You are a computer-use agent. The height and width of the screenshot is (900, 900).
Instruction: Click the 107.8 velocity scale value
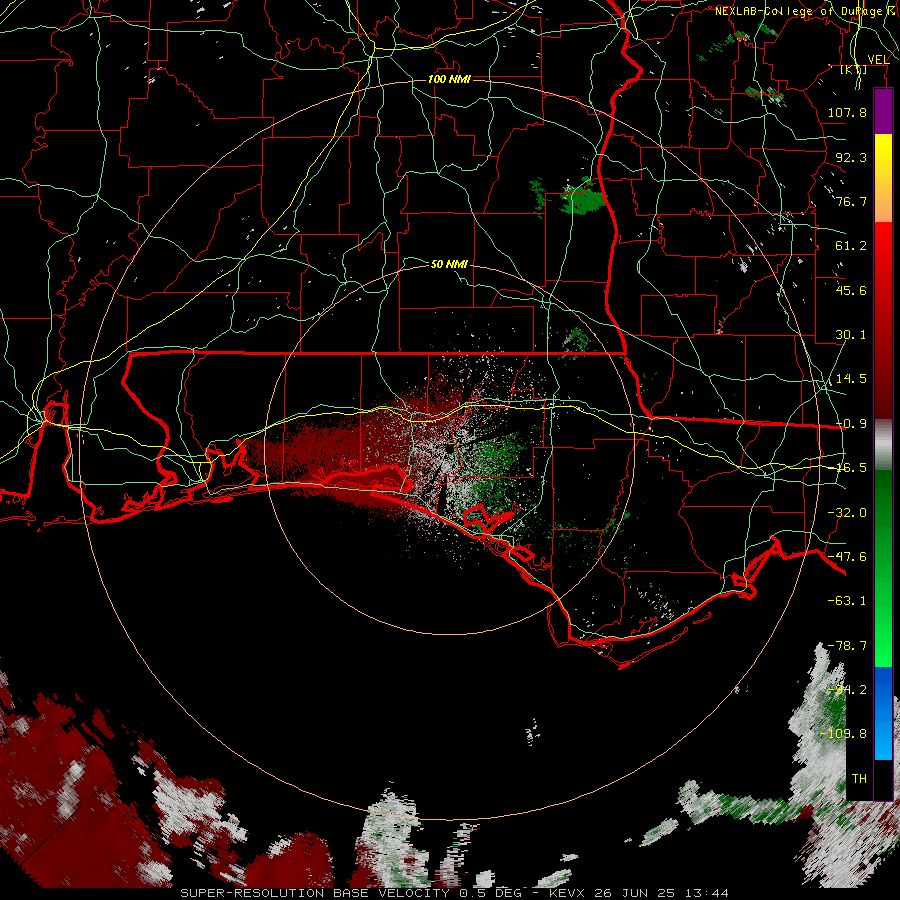847,112
